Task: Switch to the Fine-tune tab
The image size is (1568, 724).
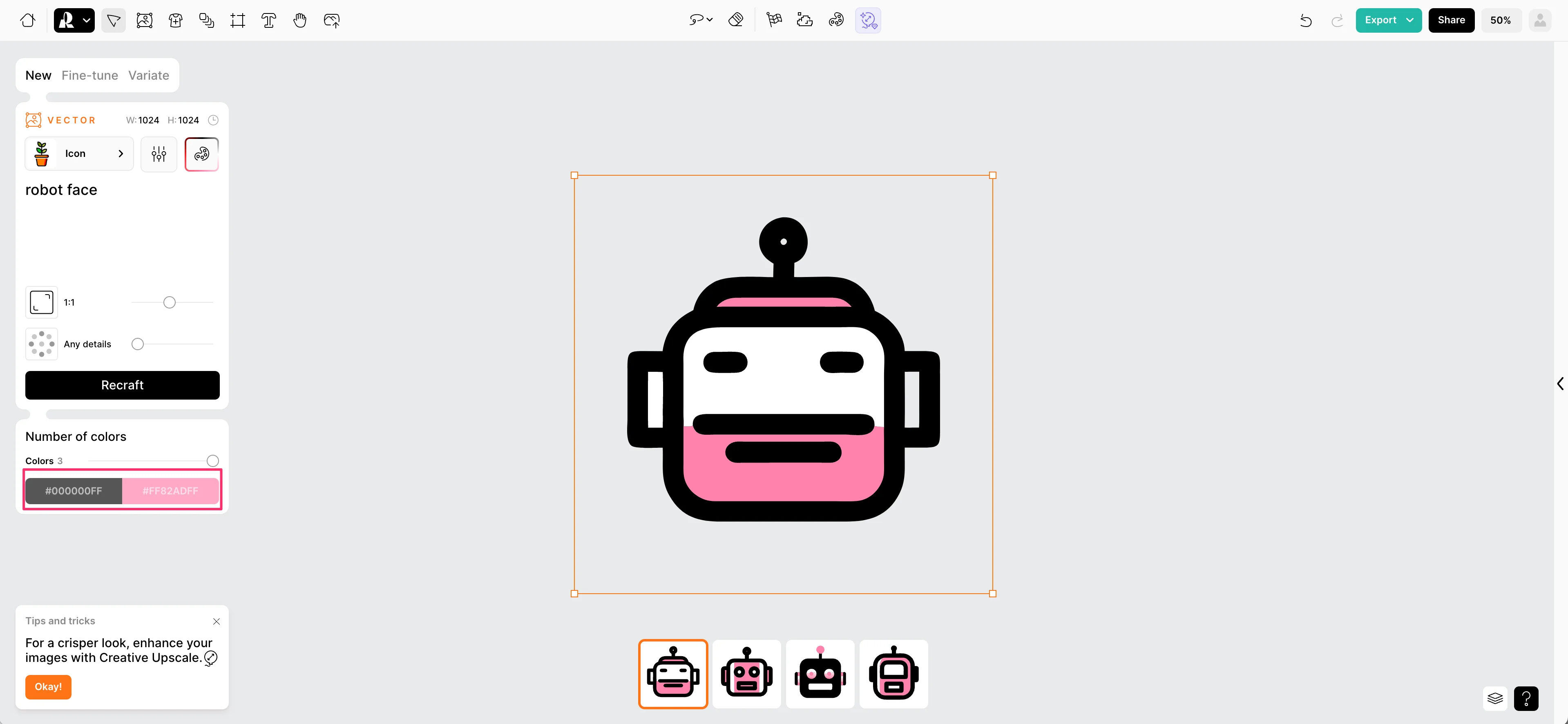Action: pyautogui.click(x=89, y=76)
